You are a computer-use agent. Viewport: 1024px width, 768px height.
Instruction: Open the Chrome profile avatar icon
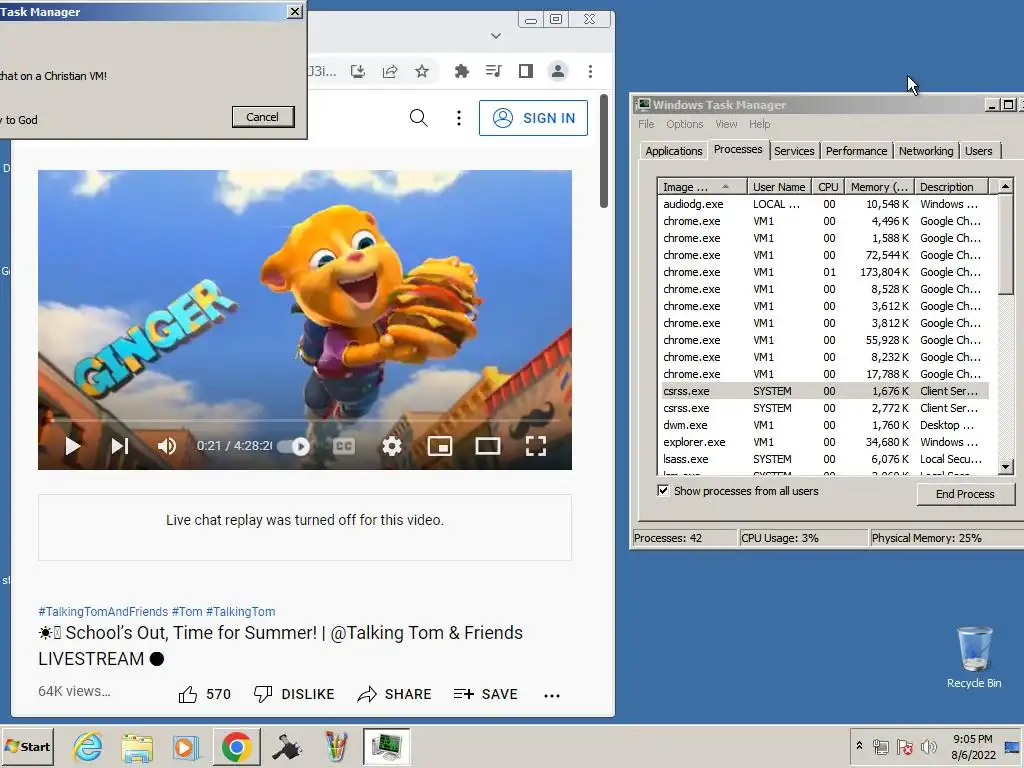(558, 71)
